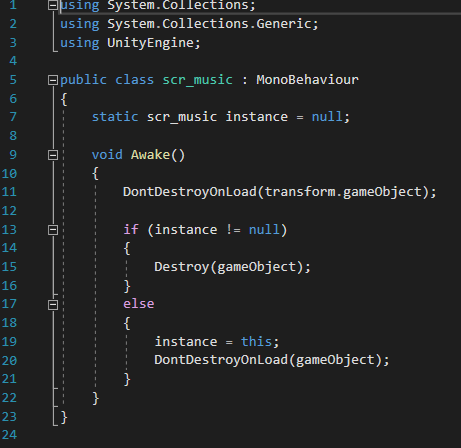Click transform.gameObject argument on line 11
This screenshot has width=461, height=448.
343,192
